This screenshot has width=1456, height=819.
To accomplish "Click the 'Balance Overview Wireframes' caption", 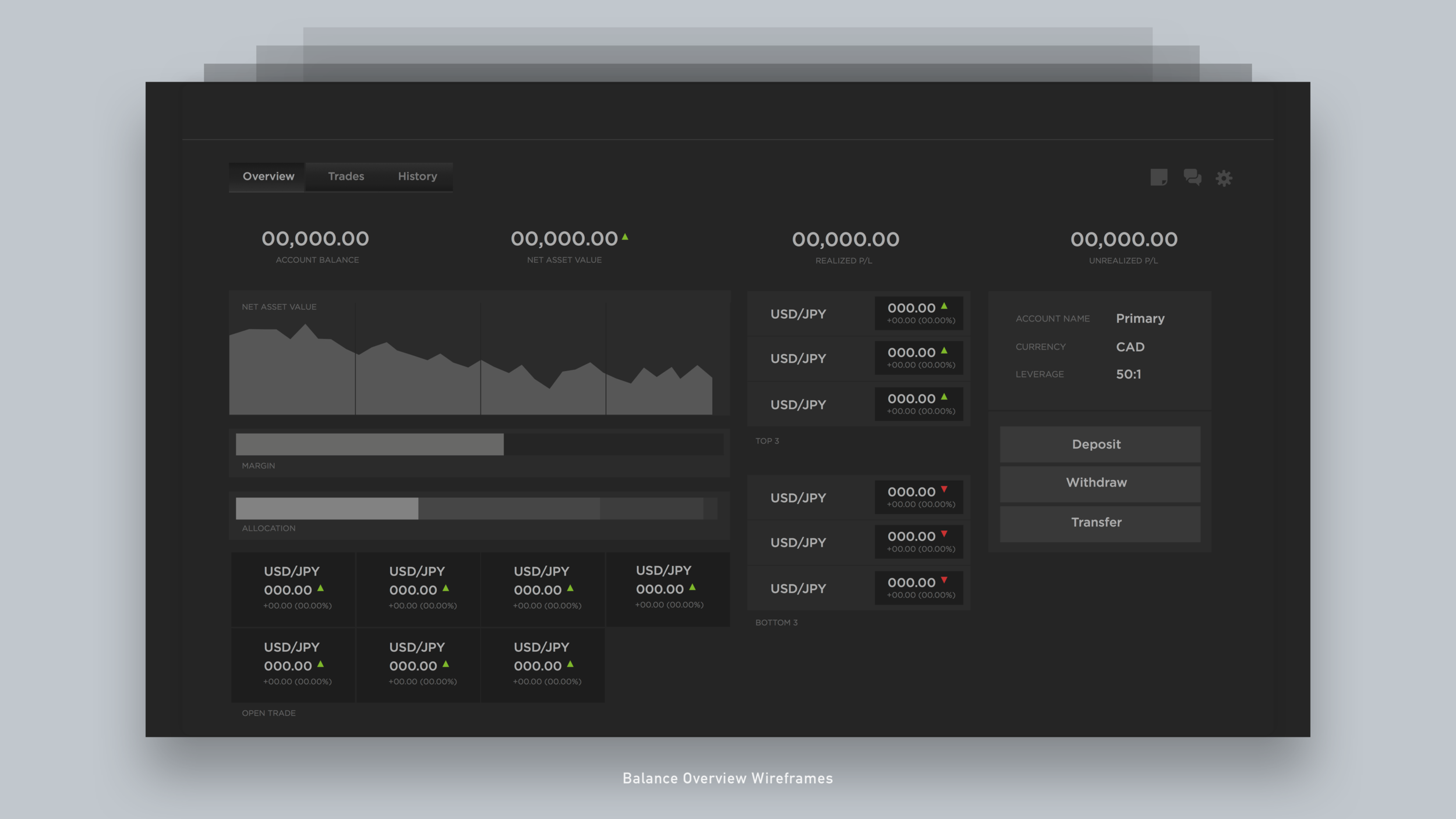I will (x=727, y=779).
